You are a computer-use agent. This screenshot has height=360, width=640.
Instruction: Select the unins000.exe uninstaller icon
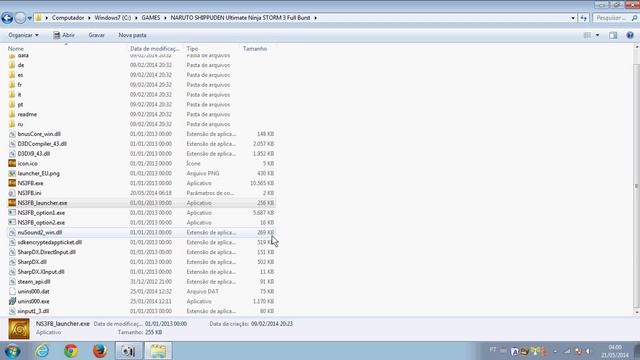coord(12,301)
